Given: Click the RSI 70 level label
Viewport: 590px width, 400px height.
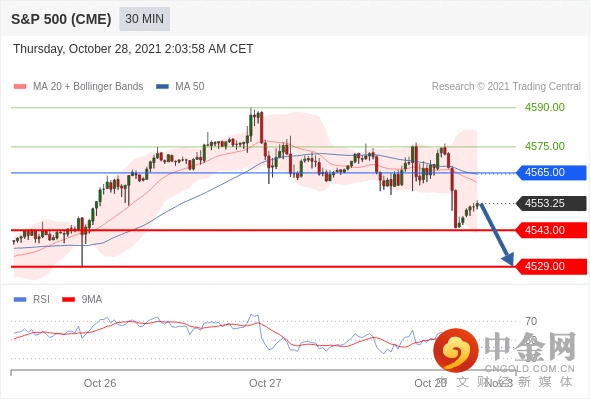Looking at the screenshot, I should click(x=531, y=321).
